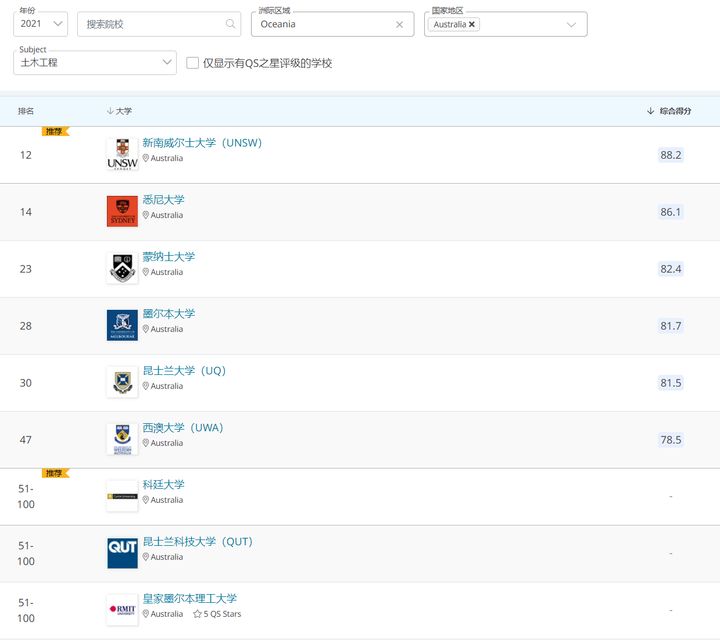Click the Monash University crest logo
This screenshot has width=720, height=640.
tap(122, 268)
